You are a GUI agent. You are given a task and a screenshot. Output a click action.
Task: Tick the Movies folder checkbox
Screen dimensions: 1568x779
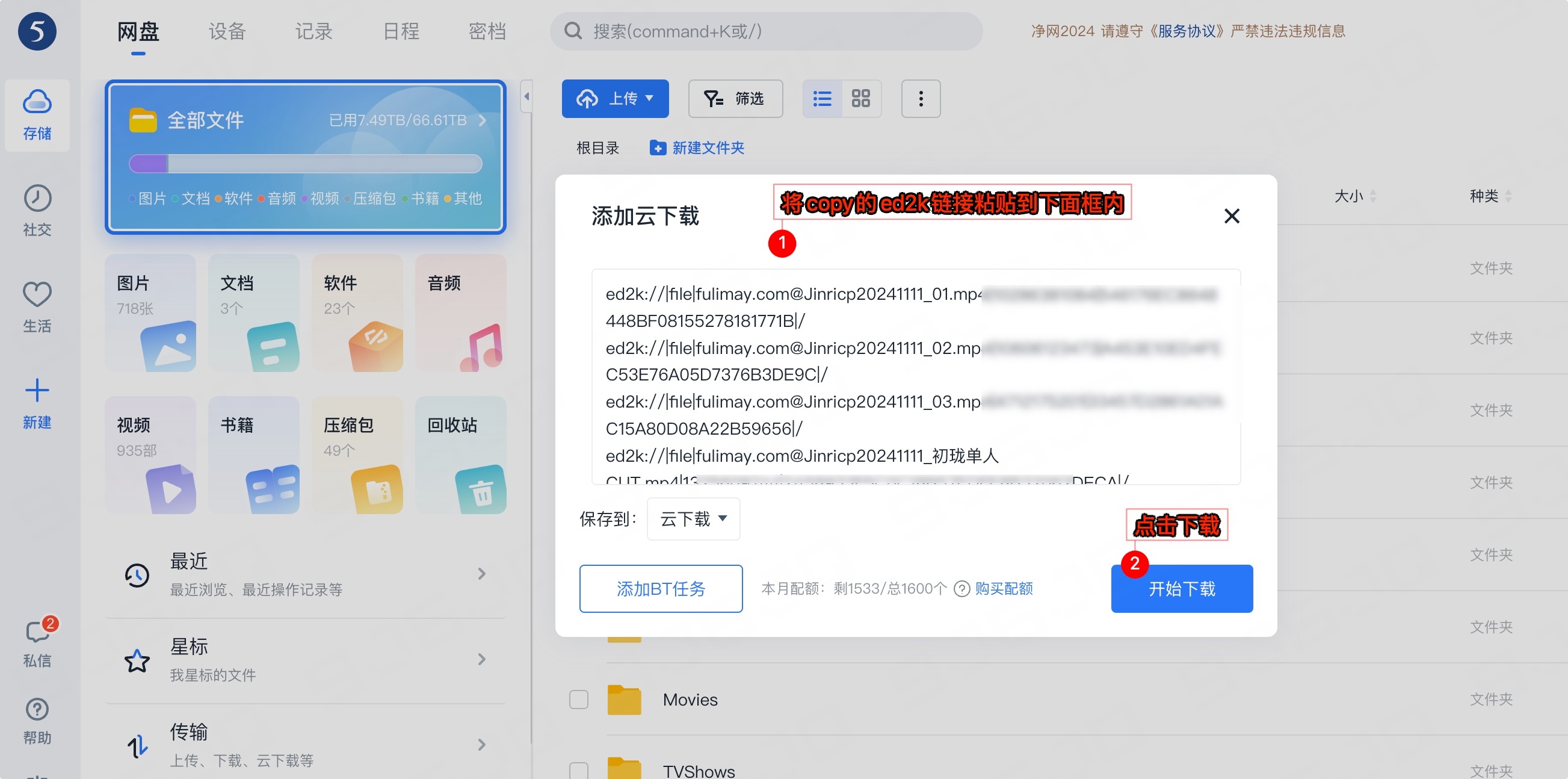pos(578,699)
